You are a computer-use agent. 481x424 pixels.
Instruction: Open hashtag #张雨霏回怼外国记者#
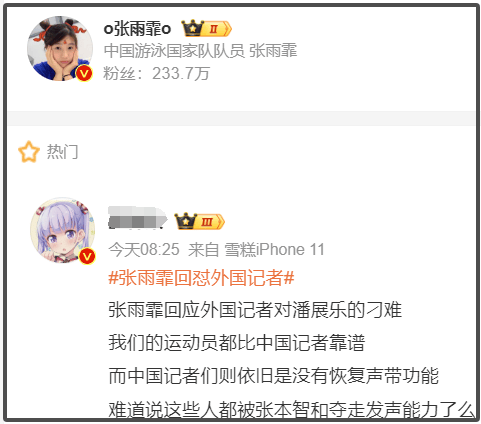[x=201, y=278]
